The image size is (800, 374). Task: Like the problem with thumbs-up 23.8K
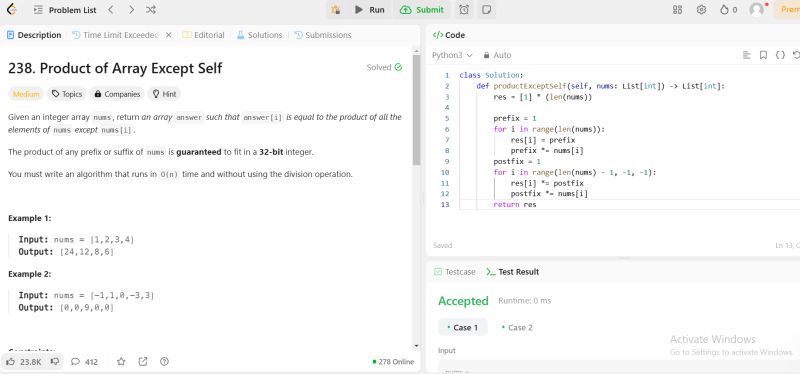tap(23, 361)
